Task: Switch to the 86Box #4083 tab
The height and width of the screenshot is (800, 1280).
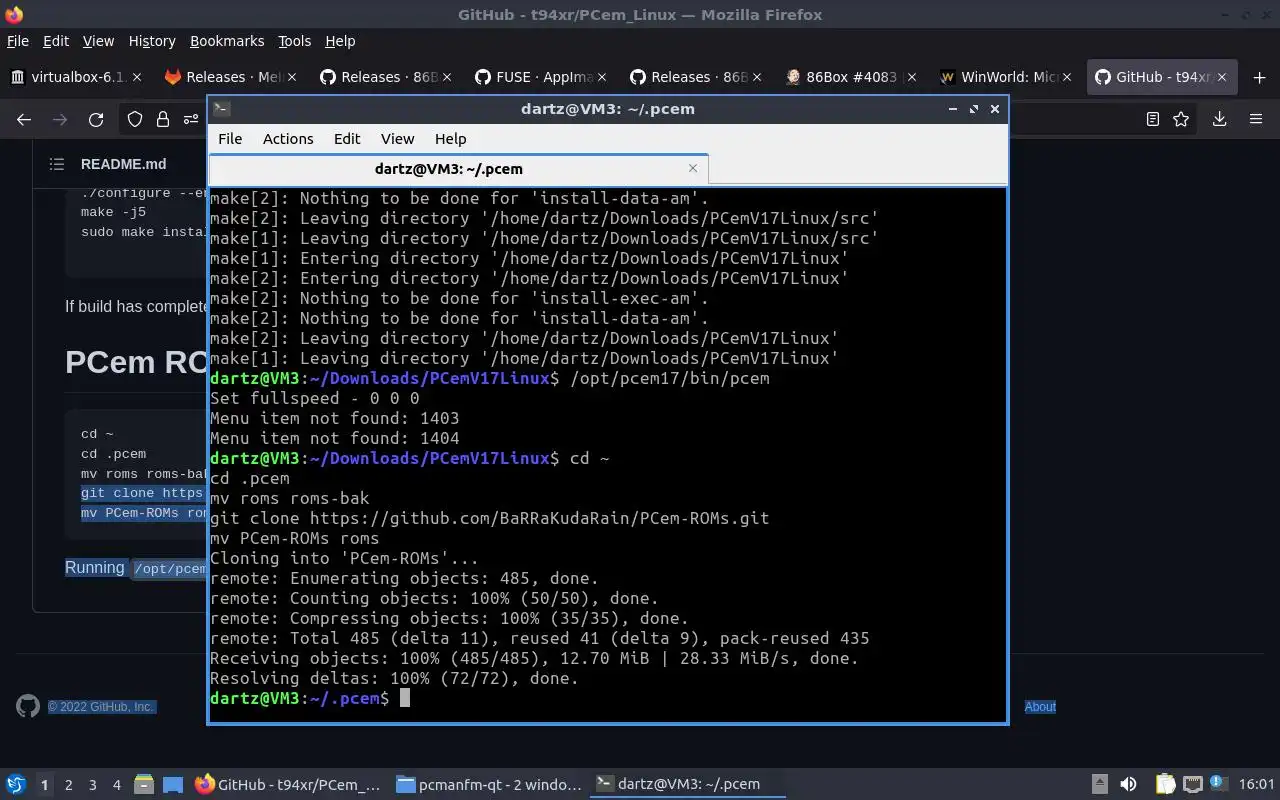Action: tap(850, 77)
